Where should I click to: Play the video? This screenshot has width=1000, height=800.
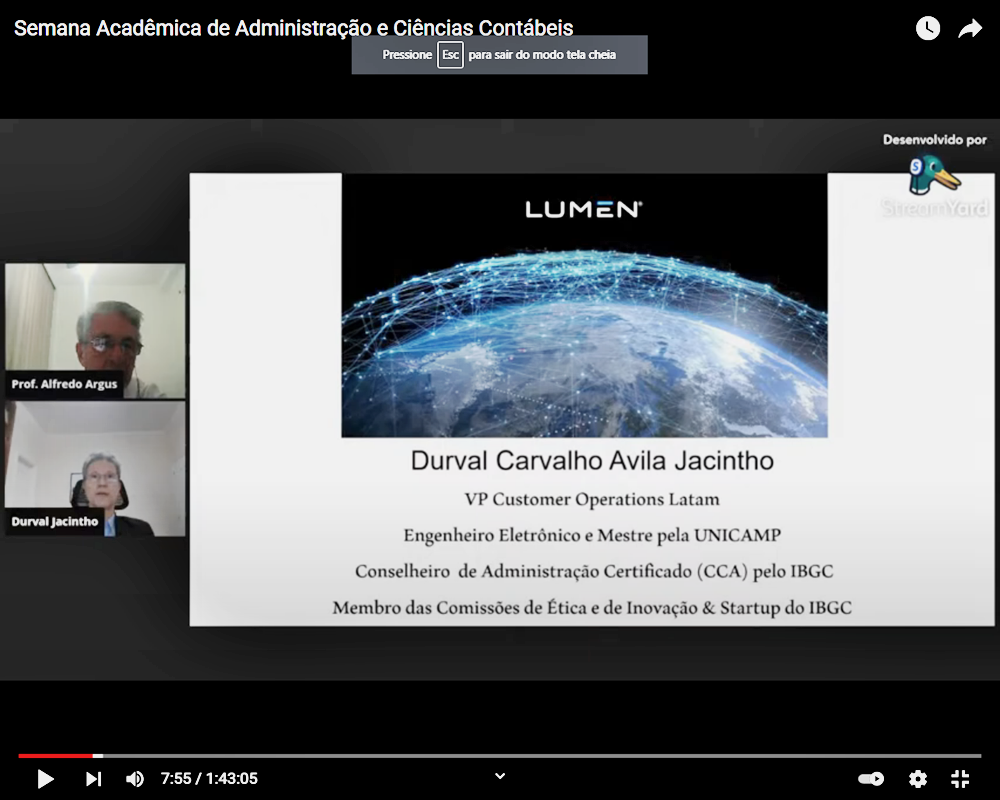pos(45,778)
